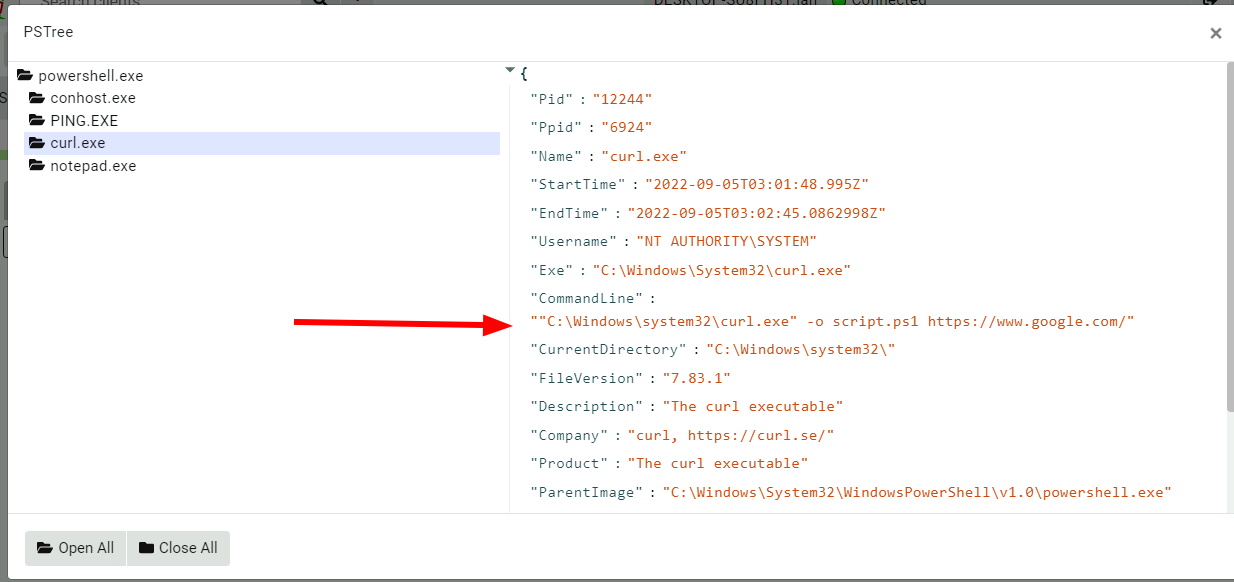Image resolution: width=1234 pixels, height=582 pixels.
Task: Click the folder icon beside notepad.exe
Action: [38, 166]
